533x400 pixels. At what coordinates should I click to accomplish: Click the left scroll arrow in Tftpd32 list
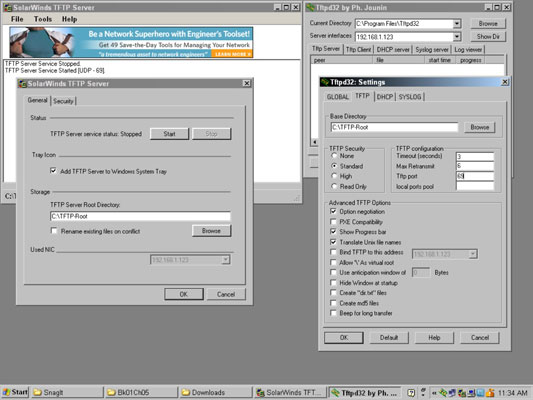point(315,142)
